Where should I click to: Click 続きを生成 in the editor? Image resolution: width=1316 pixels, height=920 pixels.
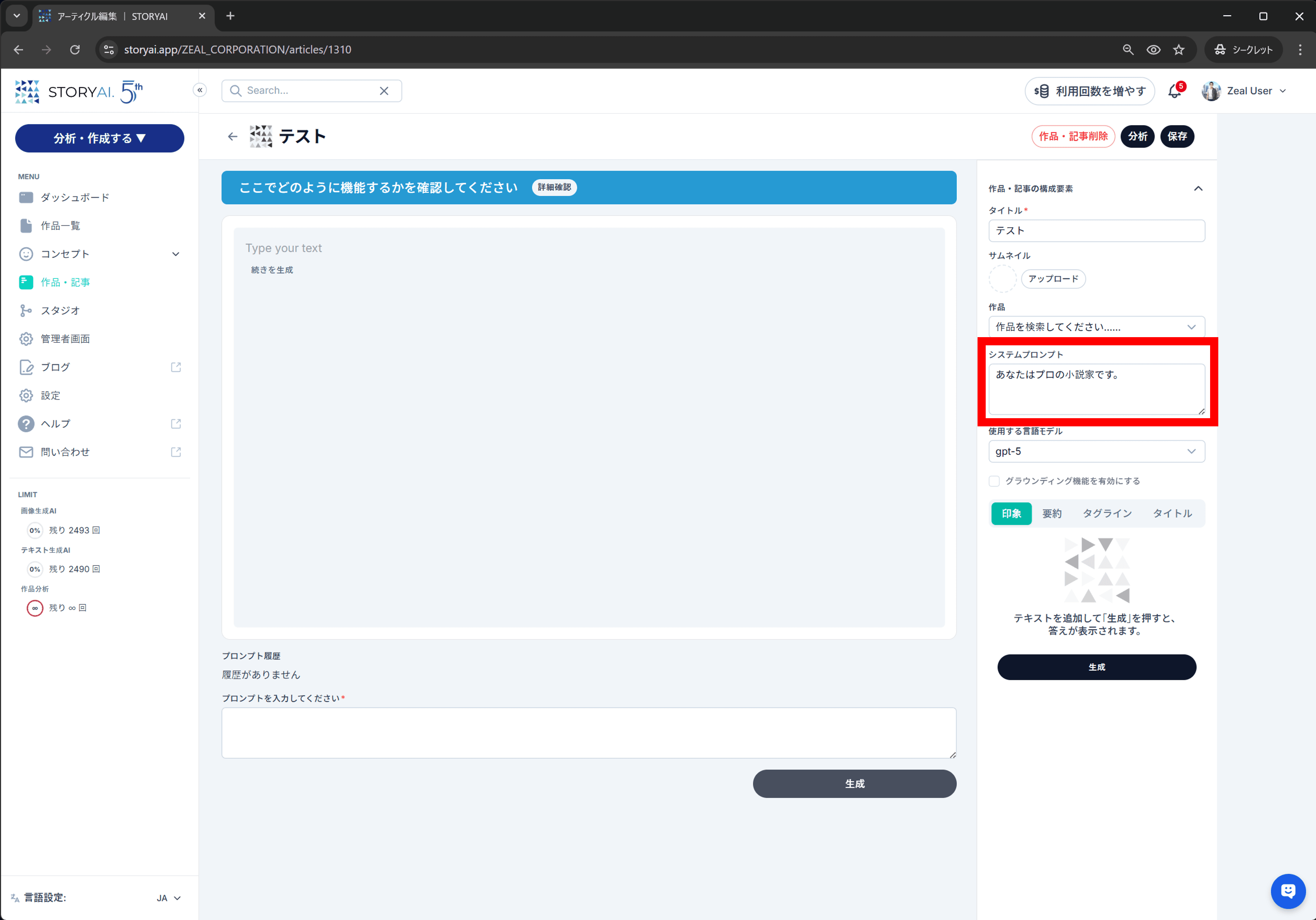pos(272,270)
